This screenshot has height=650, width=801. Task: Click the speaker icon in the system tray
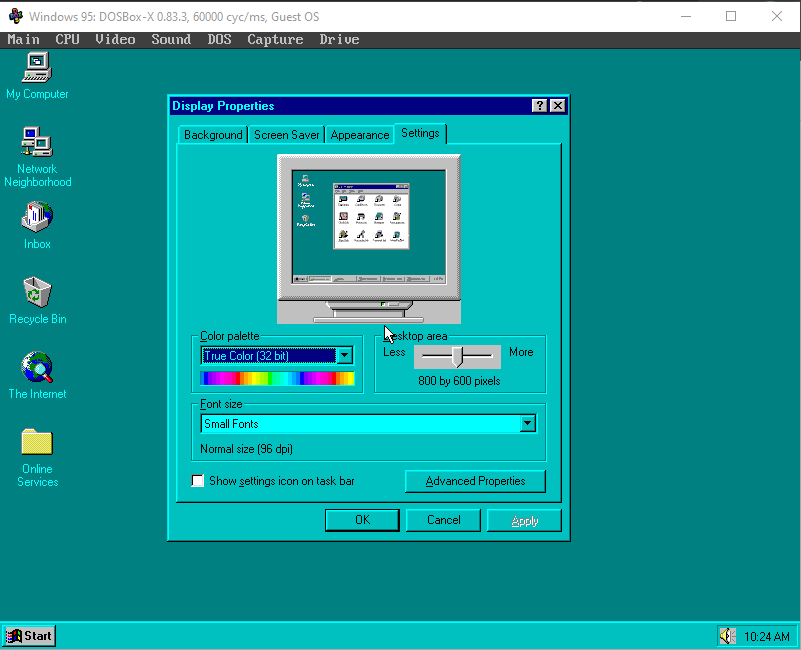pyautogui.click(x=726, y=636)
